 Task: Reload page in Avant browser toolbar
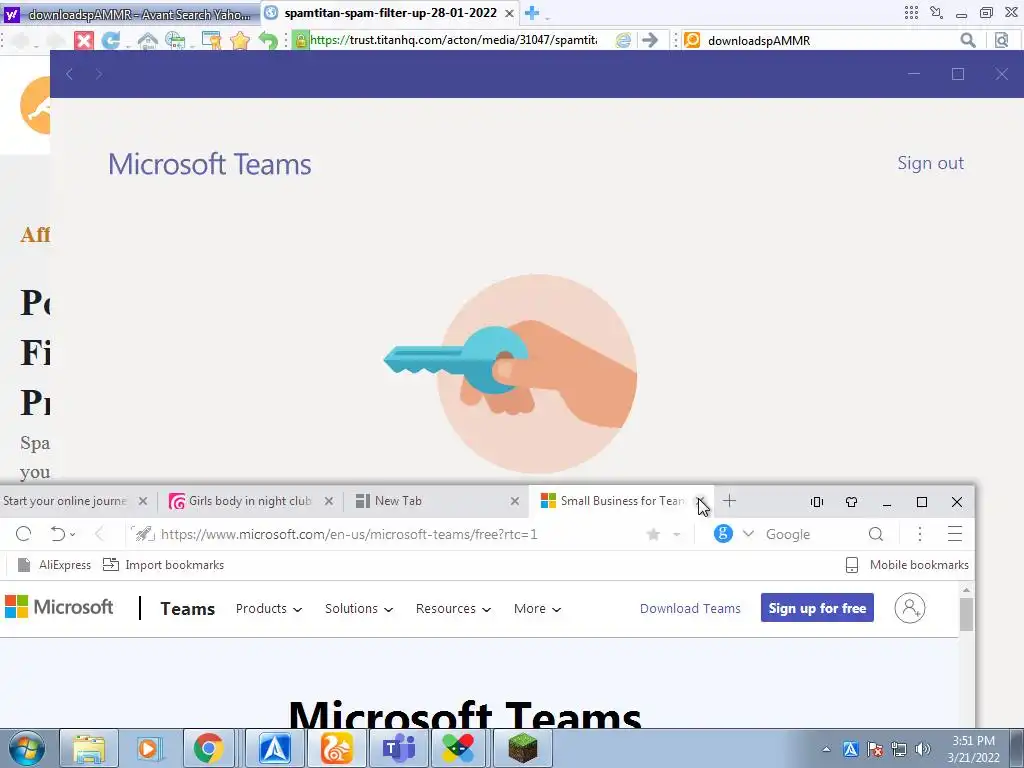[x=111, y=40]
